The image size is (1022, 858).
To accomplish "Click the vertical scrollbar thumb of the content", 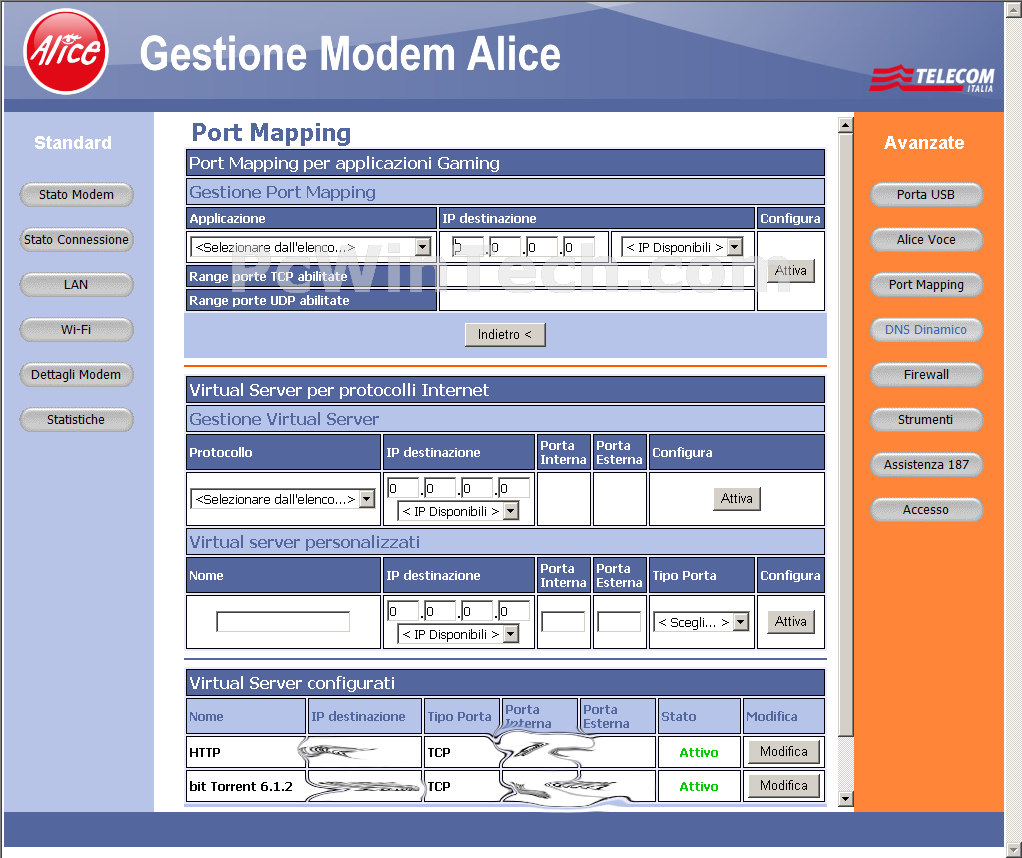I will 845,435.
